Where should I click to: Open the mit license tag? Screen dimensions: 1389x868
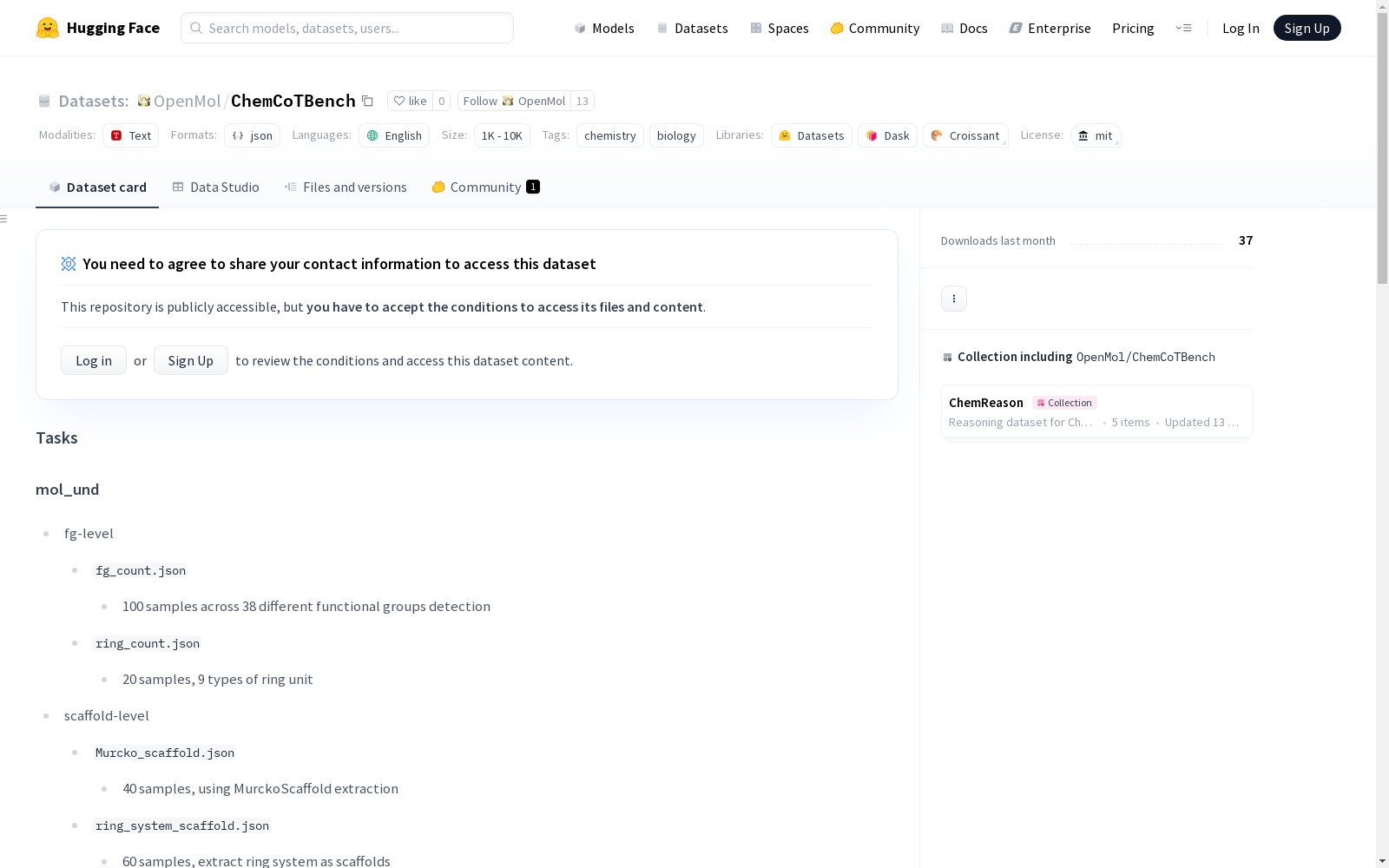[x=1096, y=135]
